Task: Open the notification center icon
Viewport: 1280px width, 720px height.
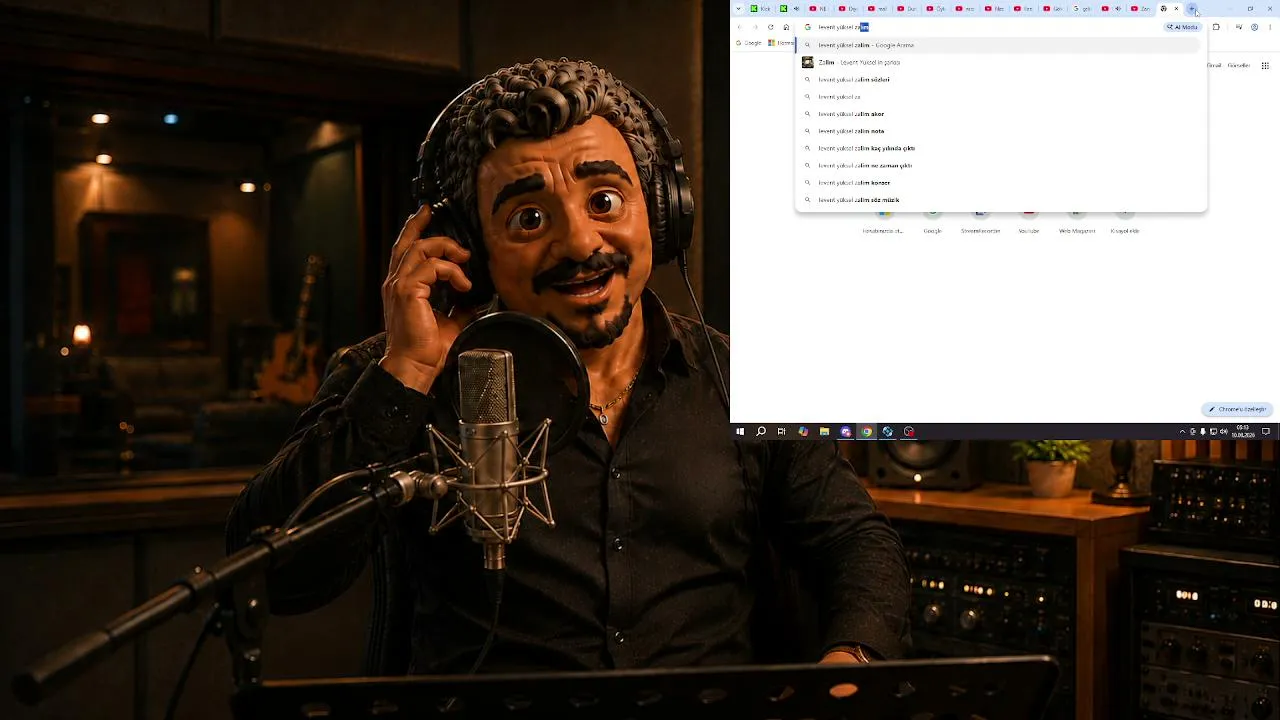Action: click(1266, 432)
